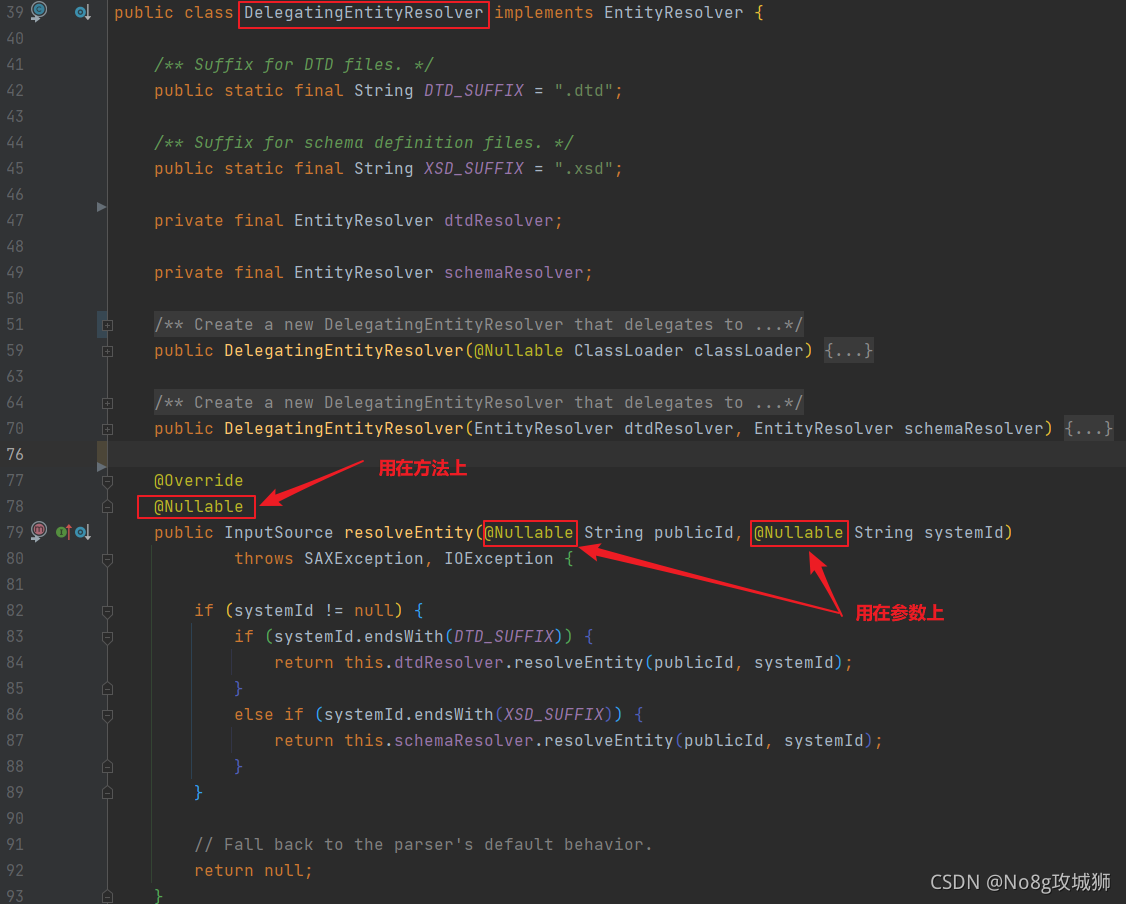This screenshot has width=1126, height=904.
Task: Click the fold end marker at line 89
Action: (107, 793)
